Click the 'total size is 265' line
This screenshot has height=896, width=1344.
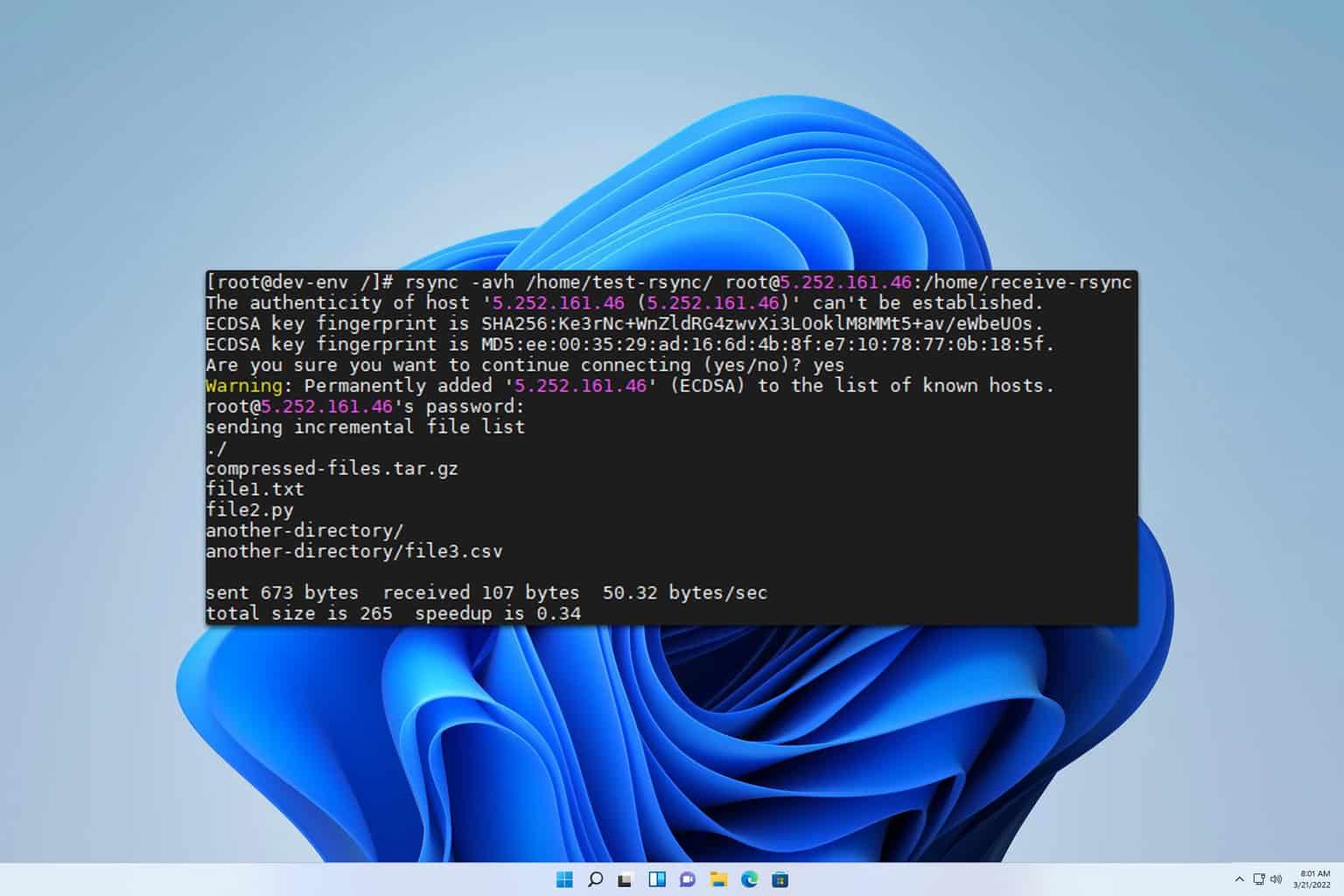(393, 613)
